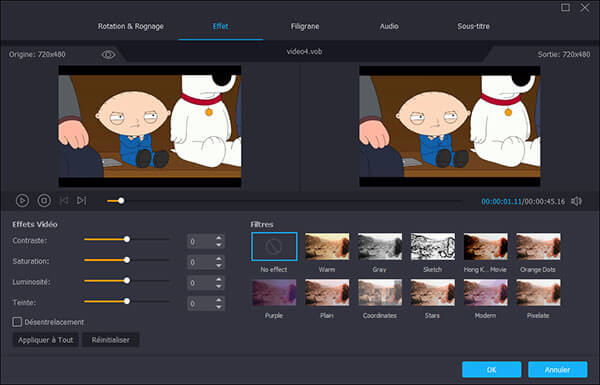Apply the Coordinates filter
The height and width of the screenshot is (385, 600).
[x=380, y=292]
